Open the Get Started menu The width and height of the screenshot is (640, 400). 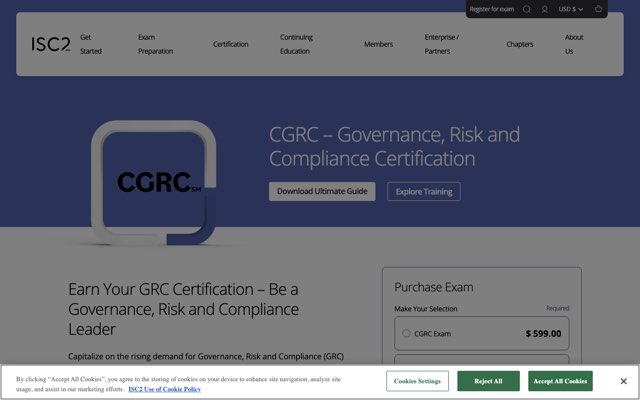pos(91,44)
